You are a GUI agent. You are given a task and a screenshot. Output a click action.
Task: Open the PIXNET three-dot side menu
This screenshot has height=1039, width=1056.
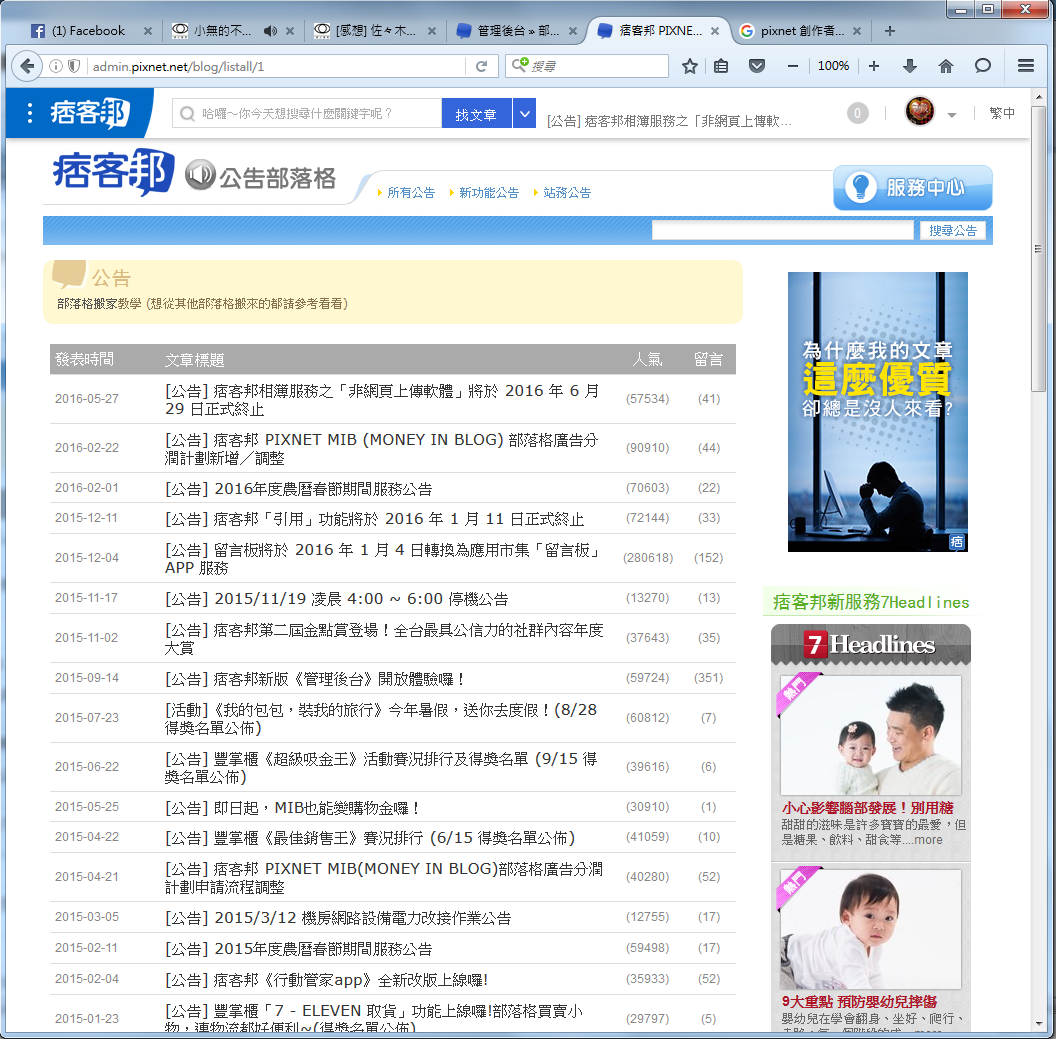tap(30, 113)
